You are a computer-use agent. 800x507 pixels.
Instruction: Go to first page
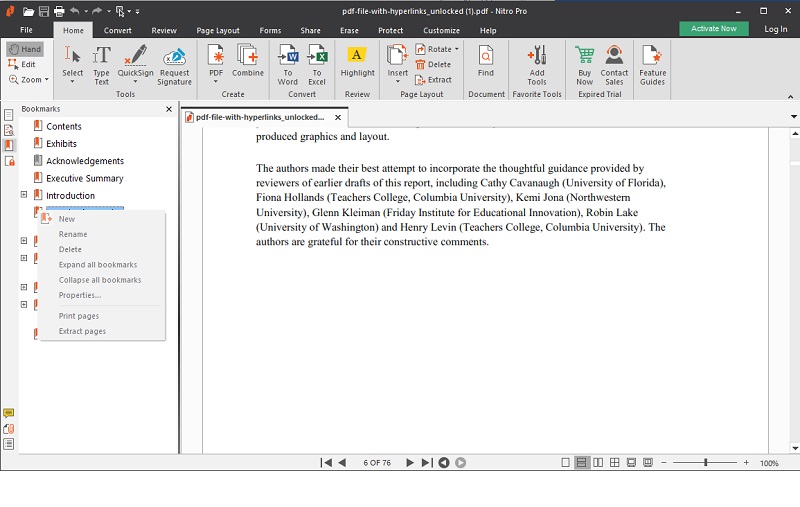coord(326,463)
